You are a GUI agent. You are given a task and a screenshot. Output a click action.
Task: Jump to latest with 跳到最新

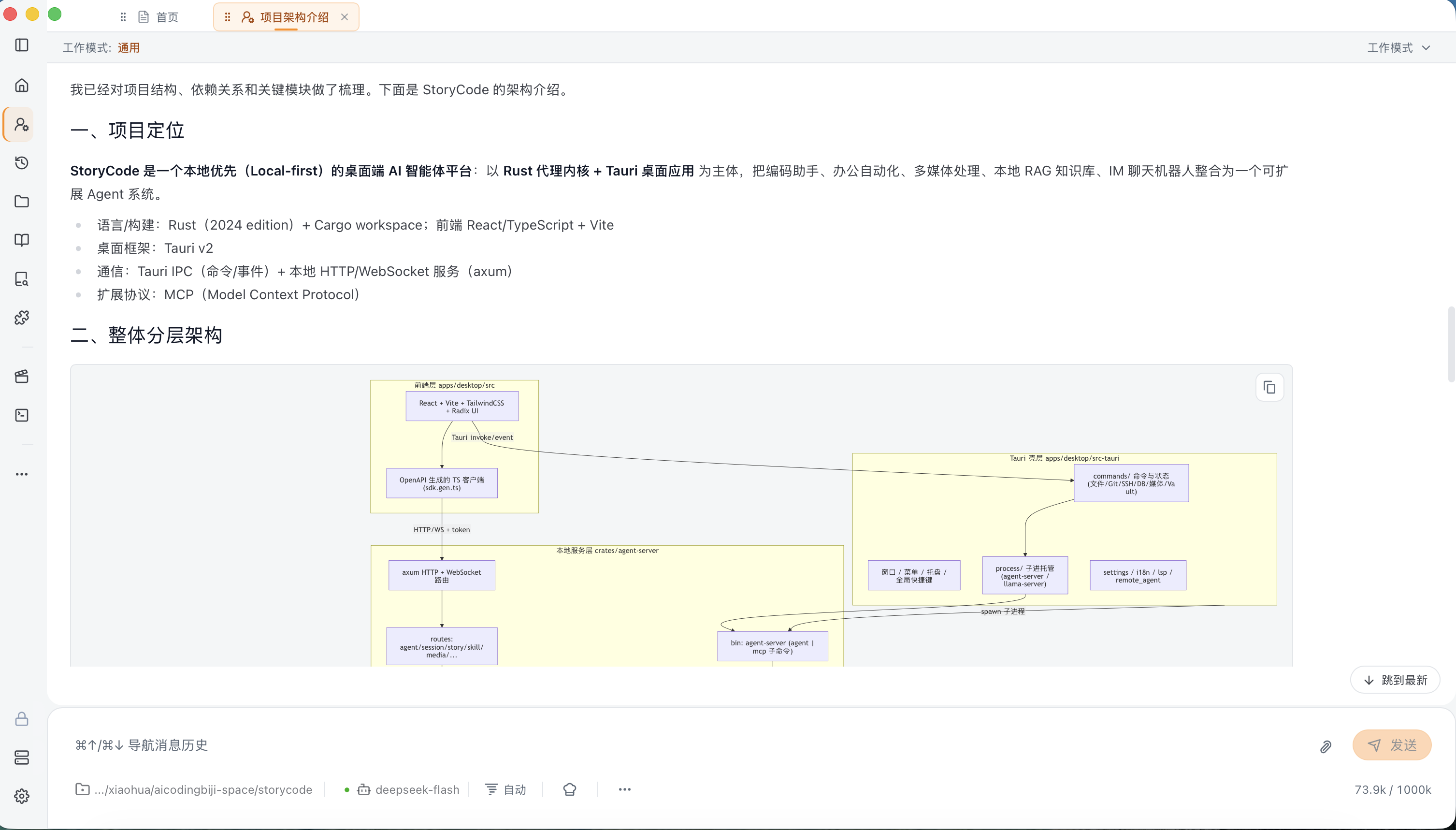[1395, 680]
